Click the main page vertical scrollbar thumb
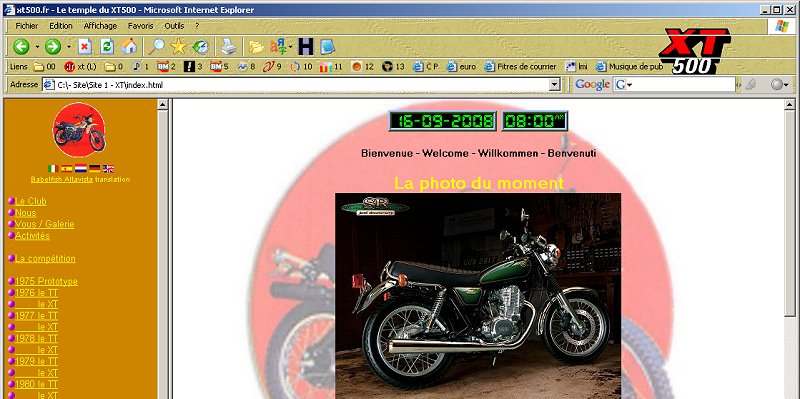The image size is (800, 399). 790,213
